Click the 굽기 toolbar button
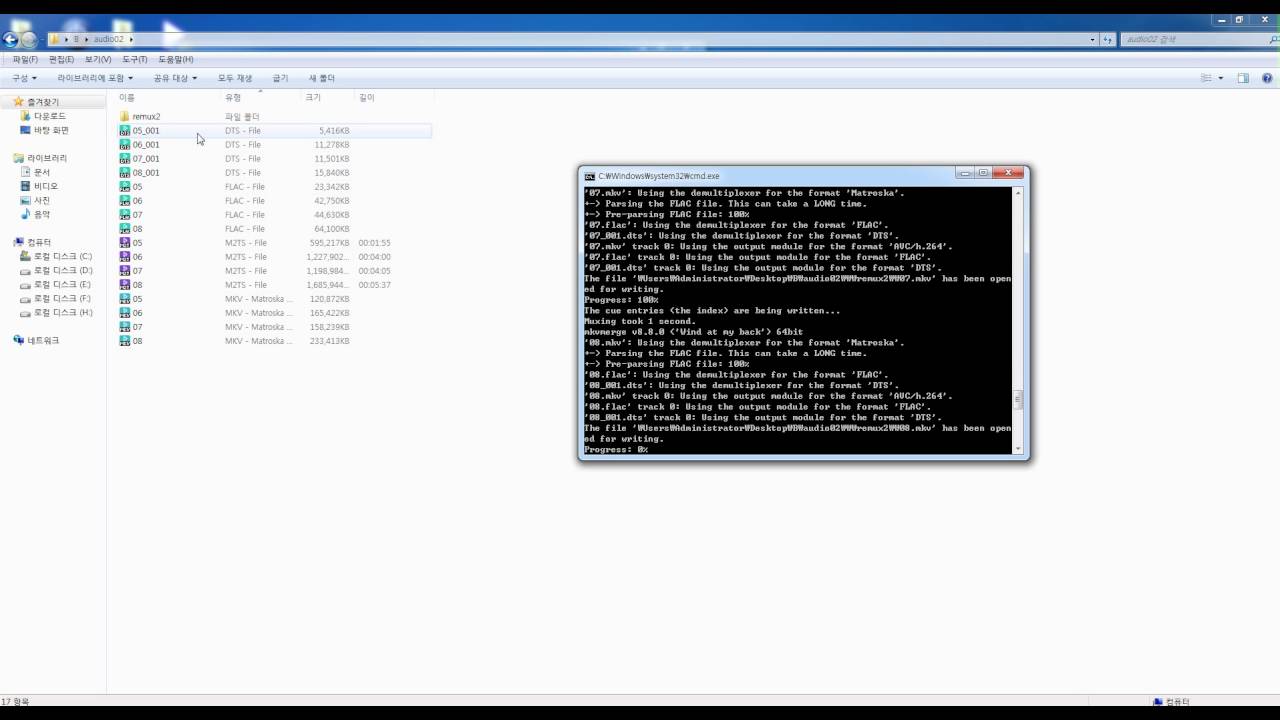This screenshot has width=1280, height=720. 280,78
